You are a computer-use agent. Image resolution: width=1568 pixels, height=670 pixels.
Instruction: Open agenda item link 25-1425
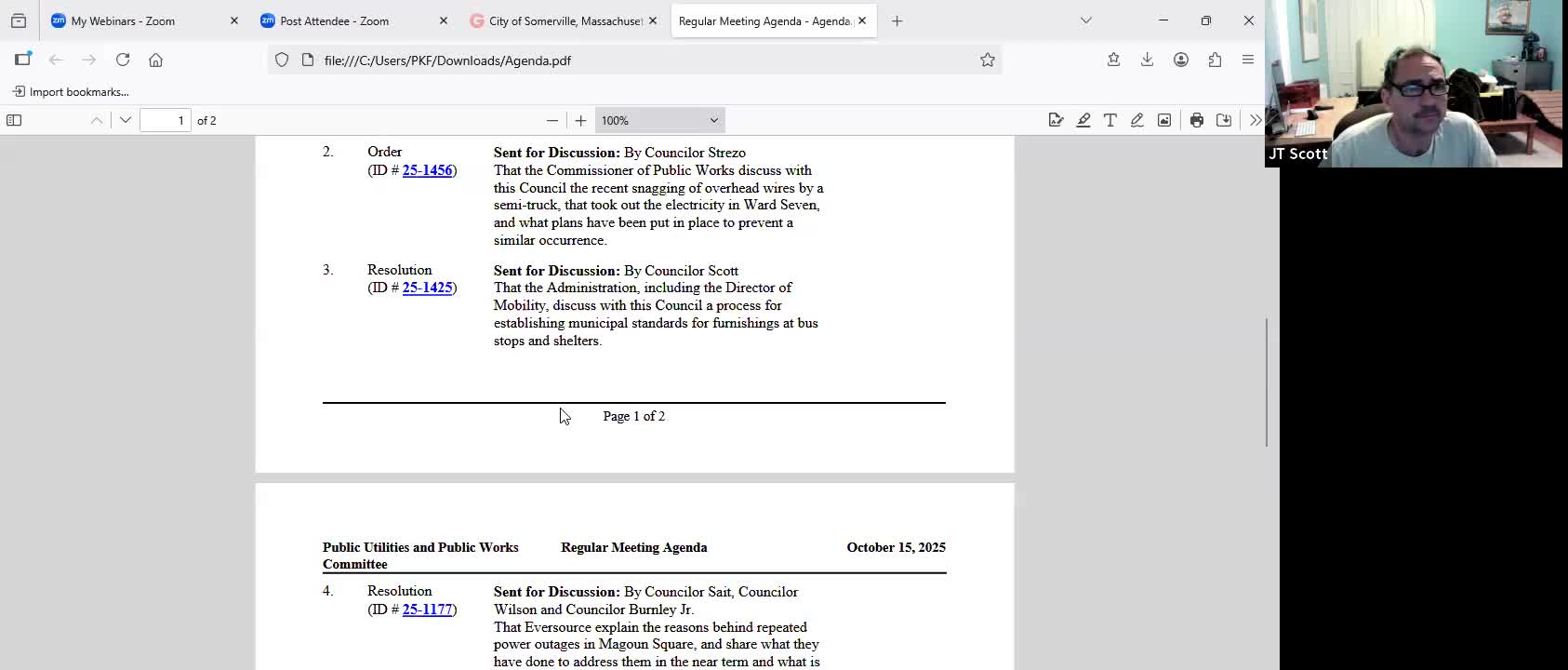coord(427,288)
